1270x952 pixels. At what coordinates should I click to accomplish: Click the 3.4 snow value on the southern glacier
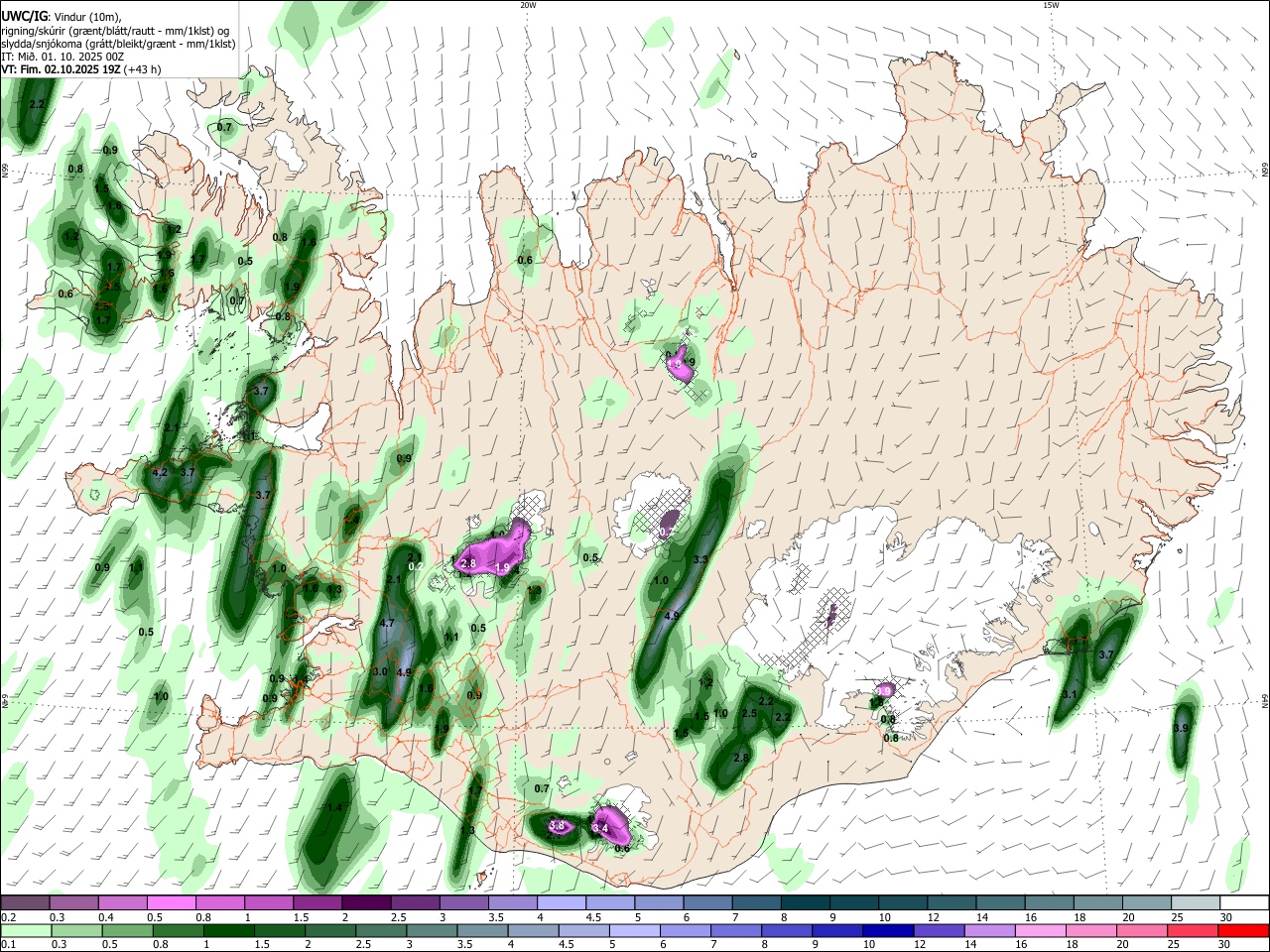(599, 827)
